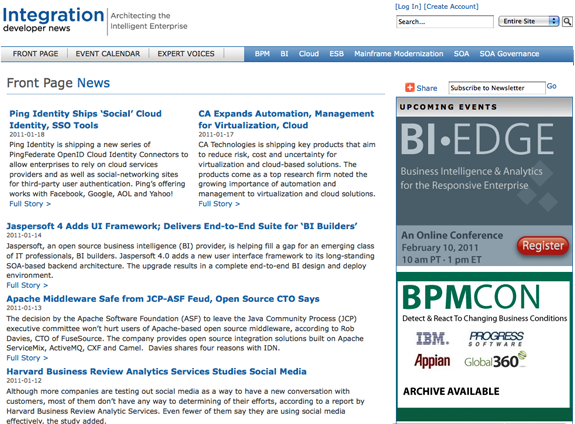Click the red Register button
575x424 pixels.
tap(543, 245)
